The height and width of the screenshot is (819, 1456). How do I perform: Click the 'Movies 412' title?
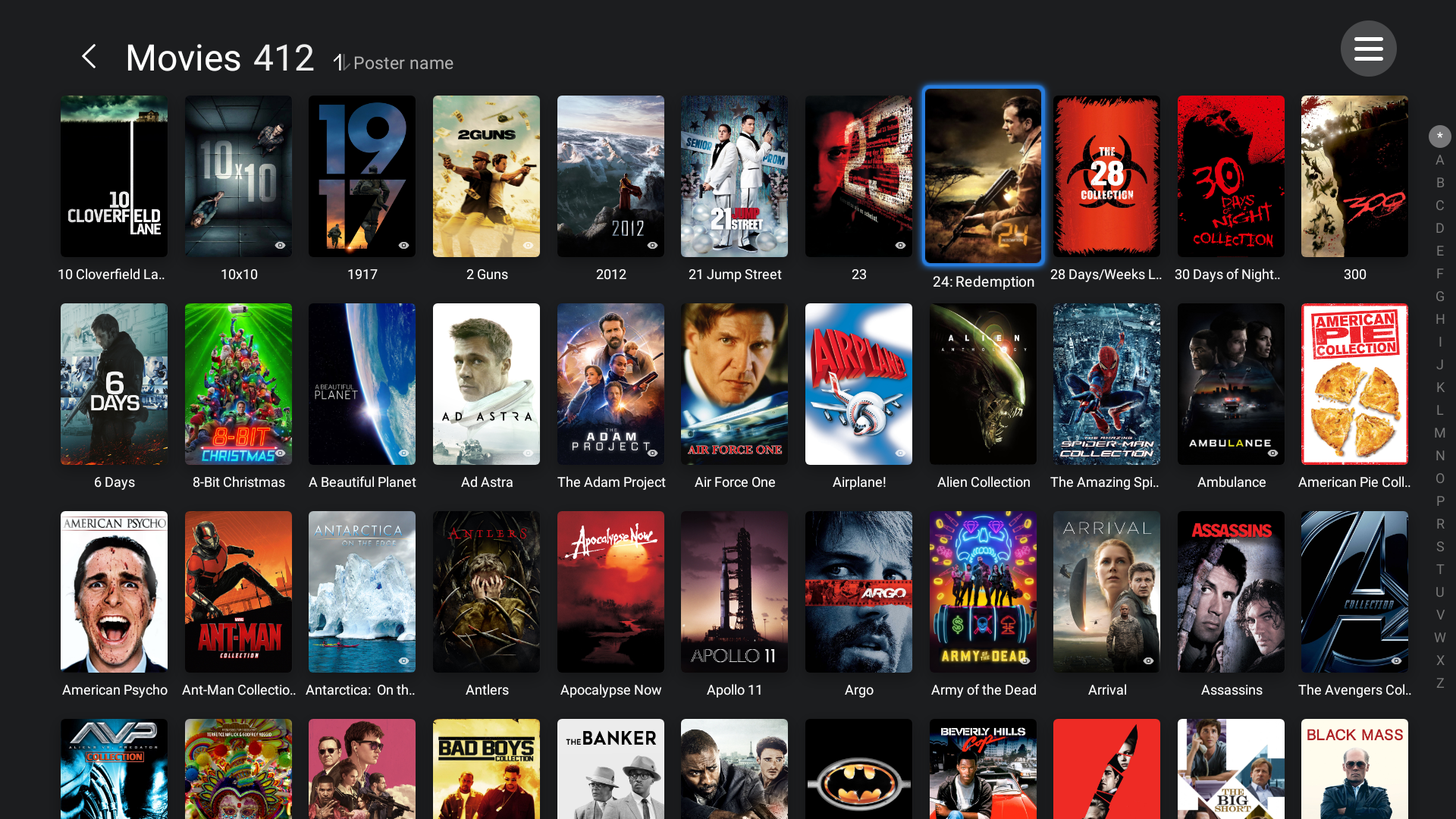[220, 58]
